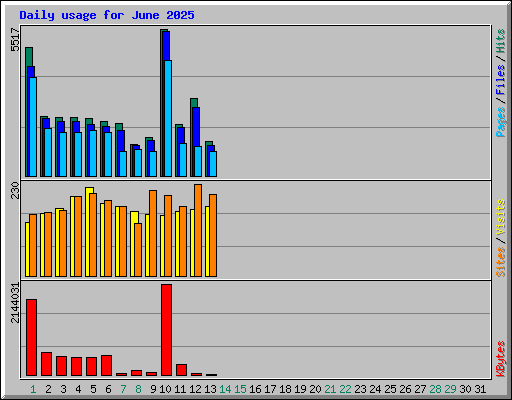Click the day 6 red KBytes bar
Viewport: 512px width, 400px height.
click(x=106, y=365)
